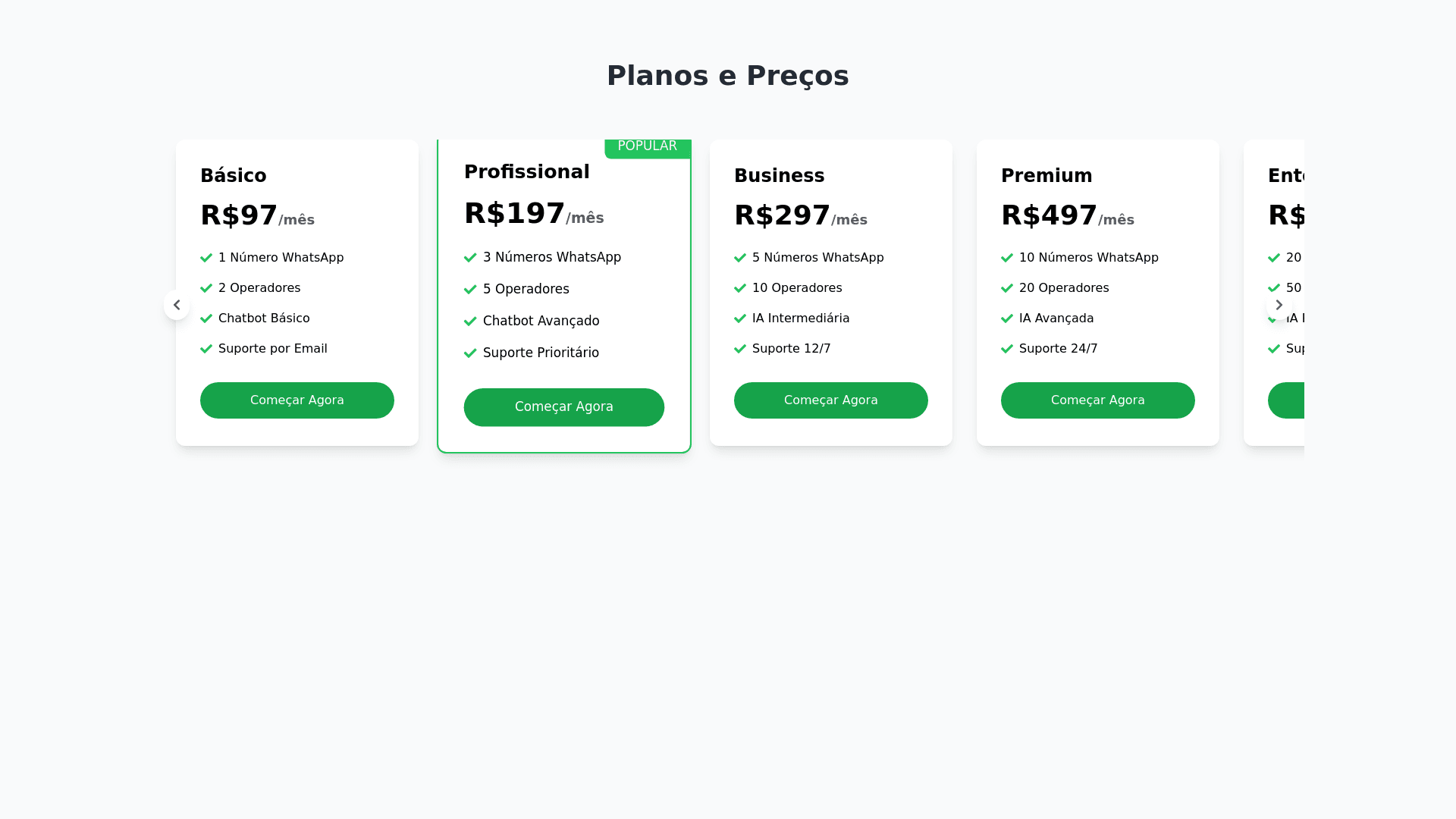Click checkmark next to 20 Operadores

pyautogui.click(x=1007, y=288)
